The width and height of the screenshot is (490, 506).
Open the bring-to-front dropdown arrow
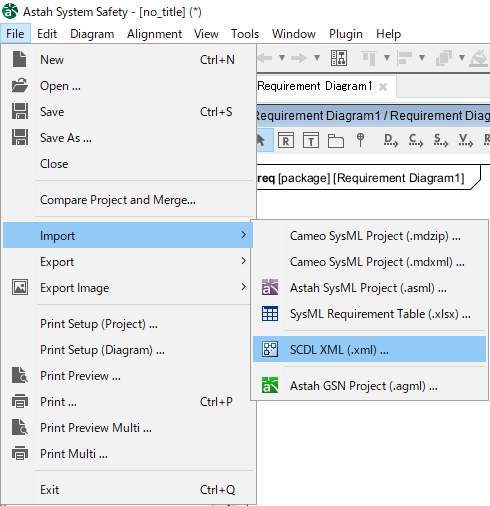[x=462, y=58]
